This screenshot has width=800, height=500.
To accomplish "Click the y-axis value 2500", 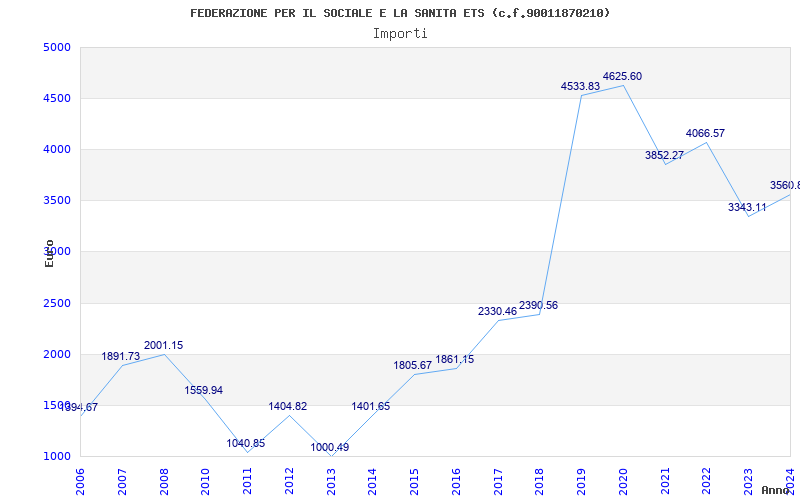I will (57, 304).
